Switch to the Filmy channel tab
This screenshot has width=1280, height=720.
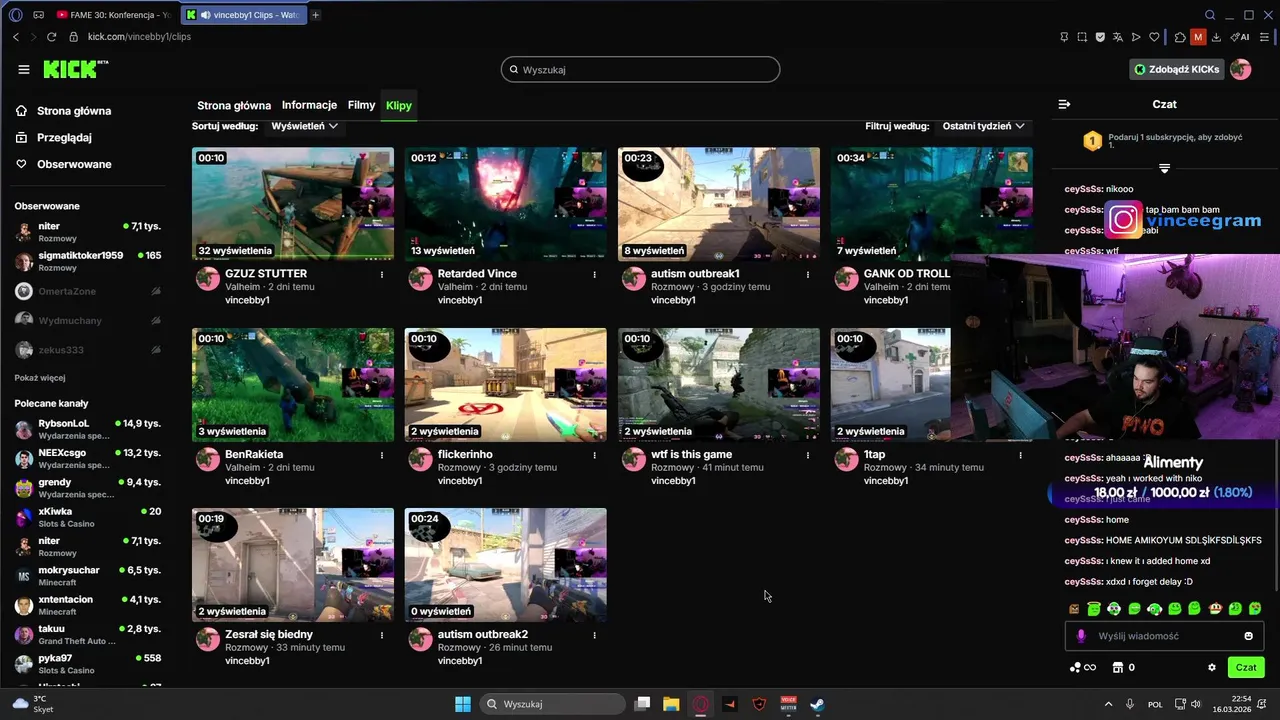coord(361,105)
